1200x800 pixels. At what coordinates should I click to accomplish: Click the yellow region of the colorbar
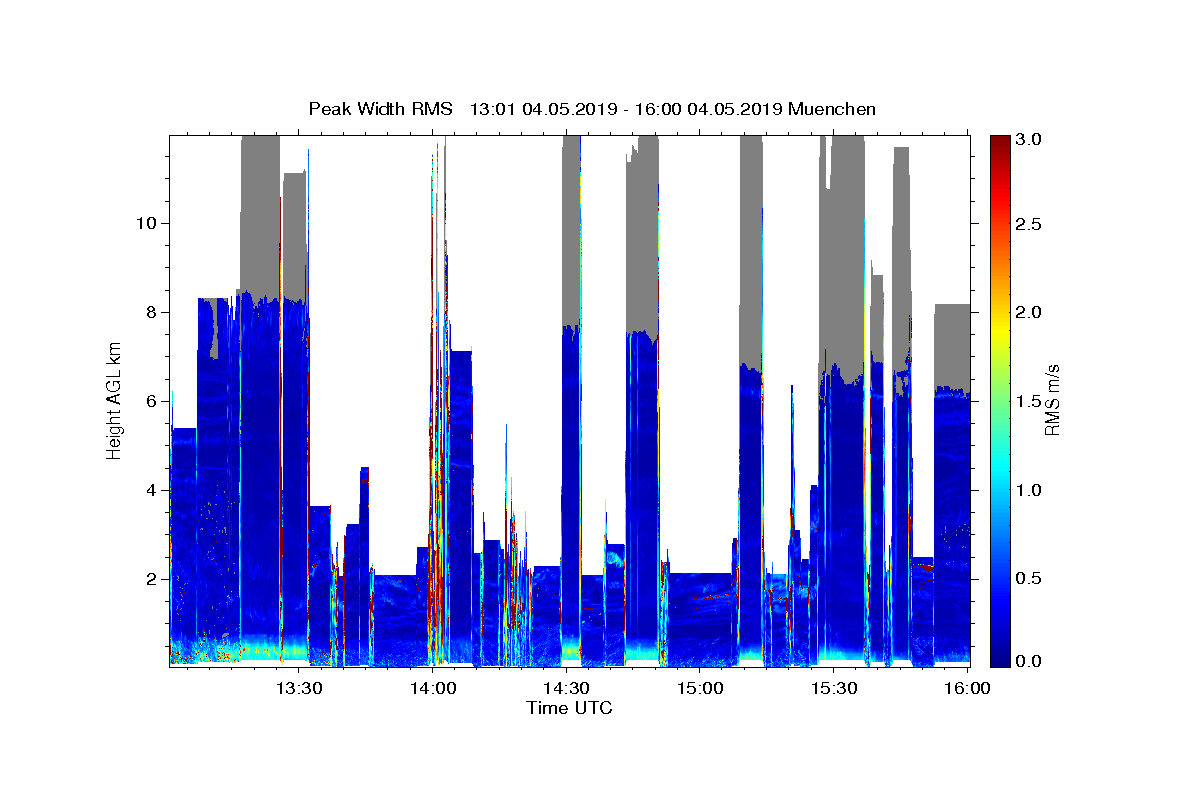1000,312
